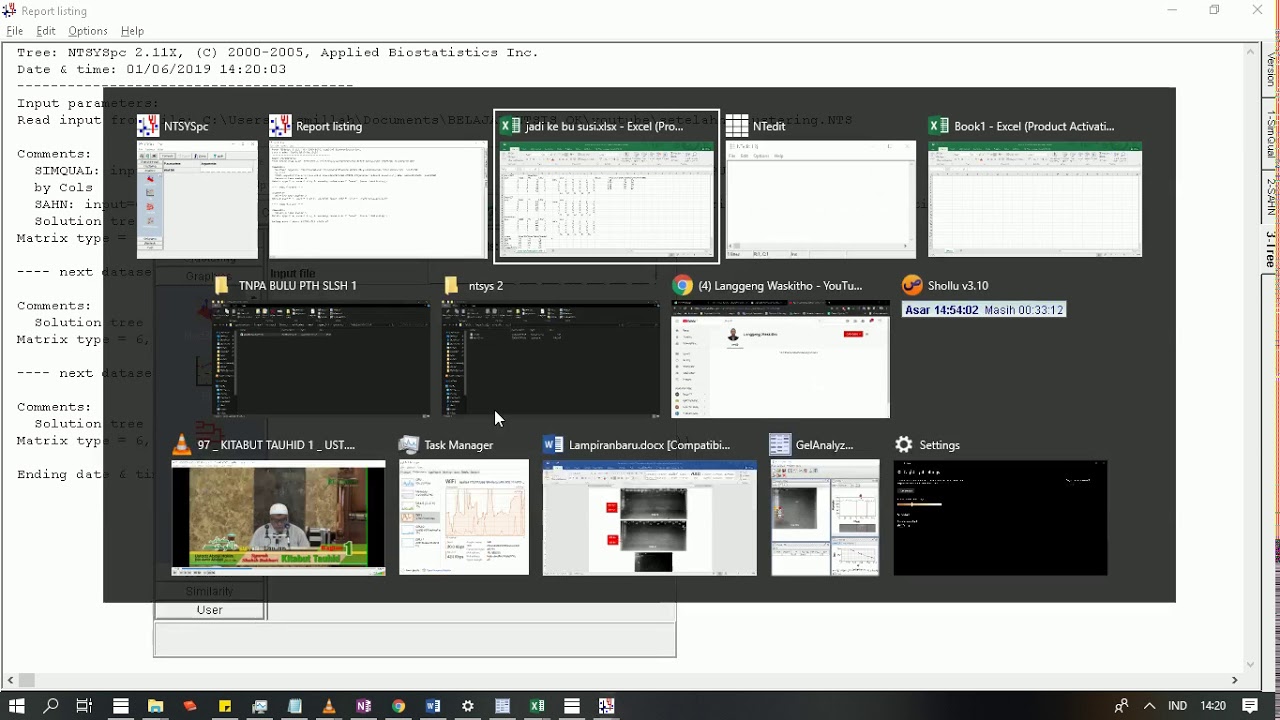Open Google Chrome from the taskbar

(x=399, y=706)
